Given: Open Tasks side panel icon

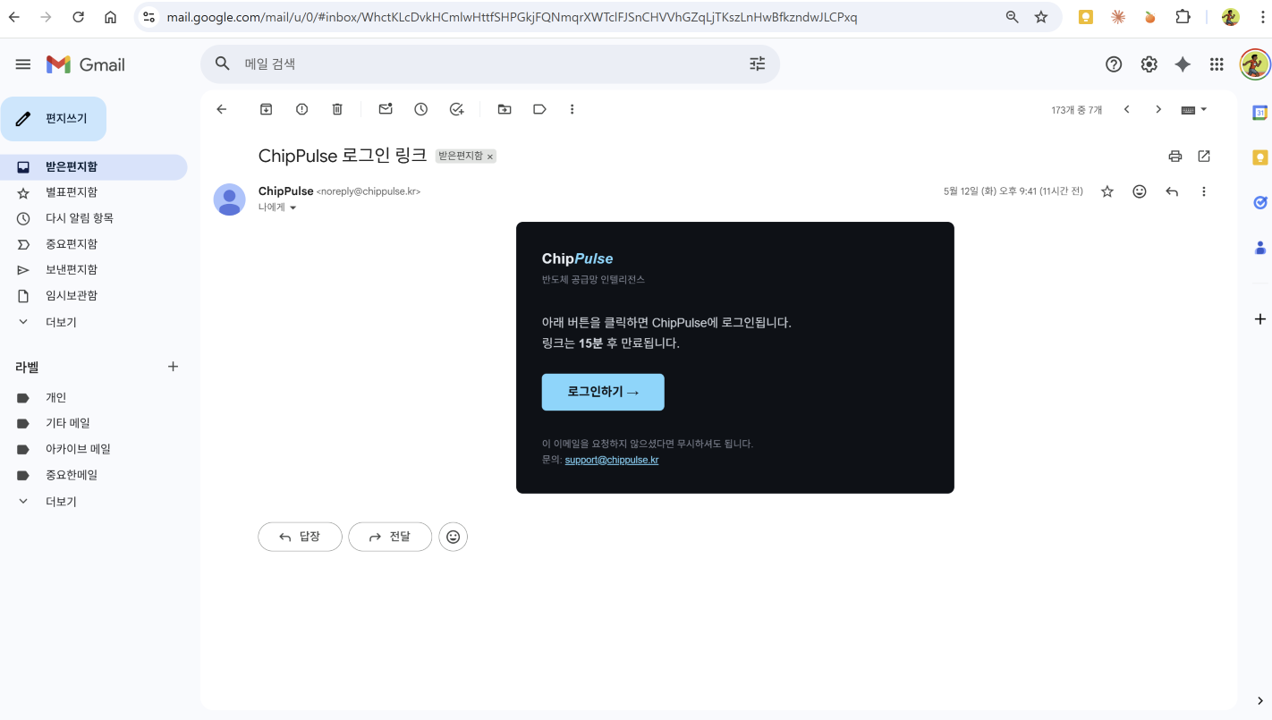Looking at the screenshot, I should point(1260,203).
